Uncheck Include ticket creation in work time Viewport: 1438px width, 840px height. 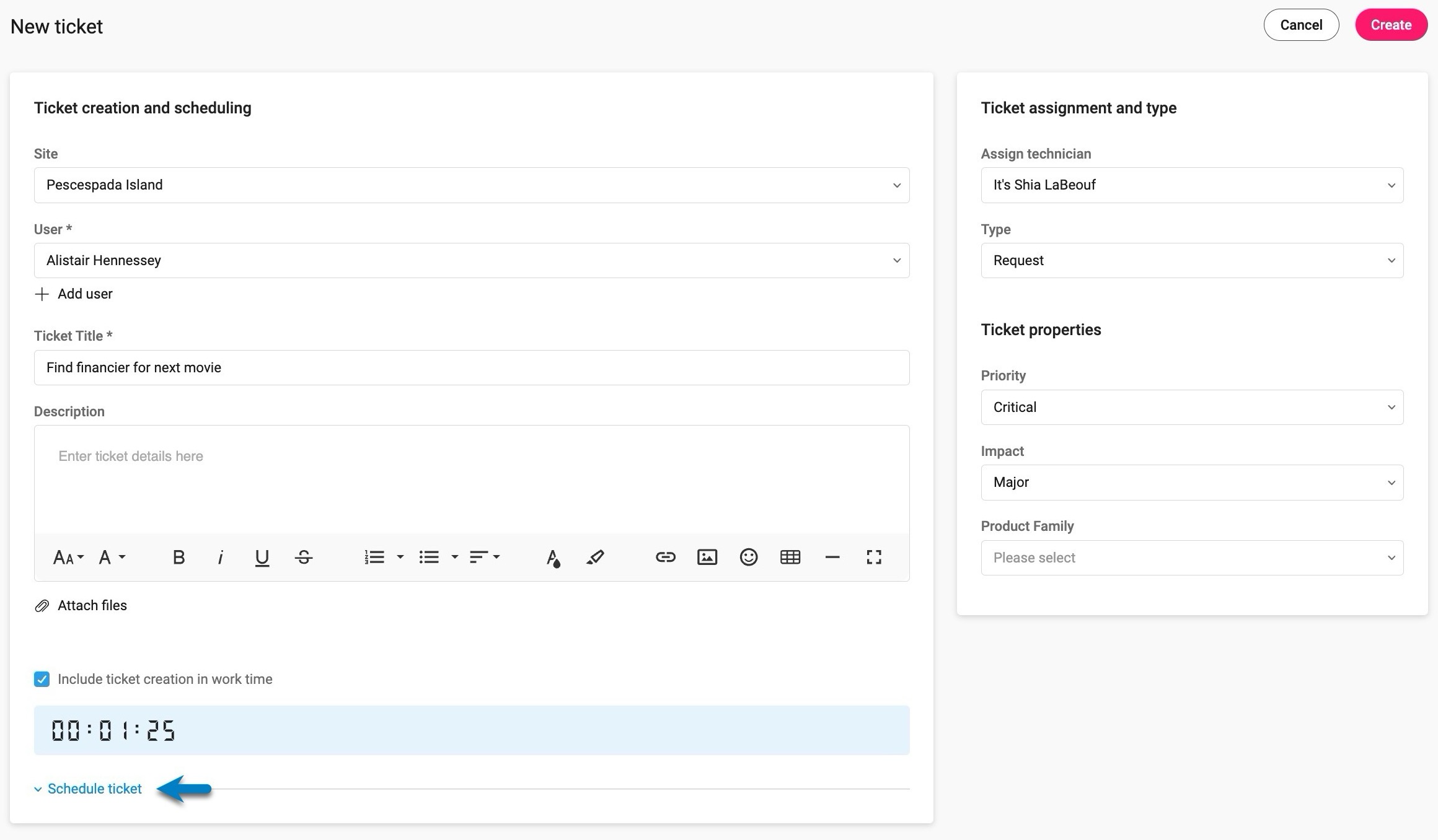click(x=42, y=680)
